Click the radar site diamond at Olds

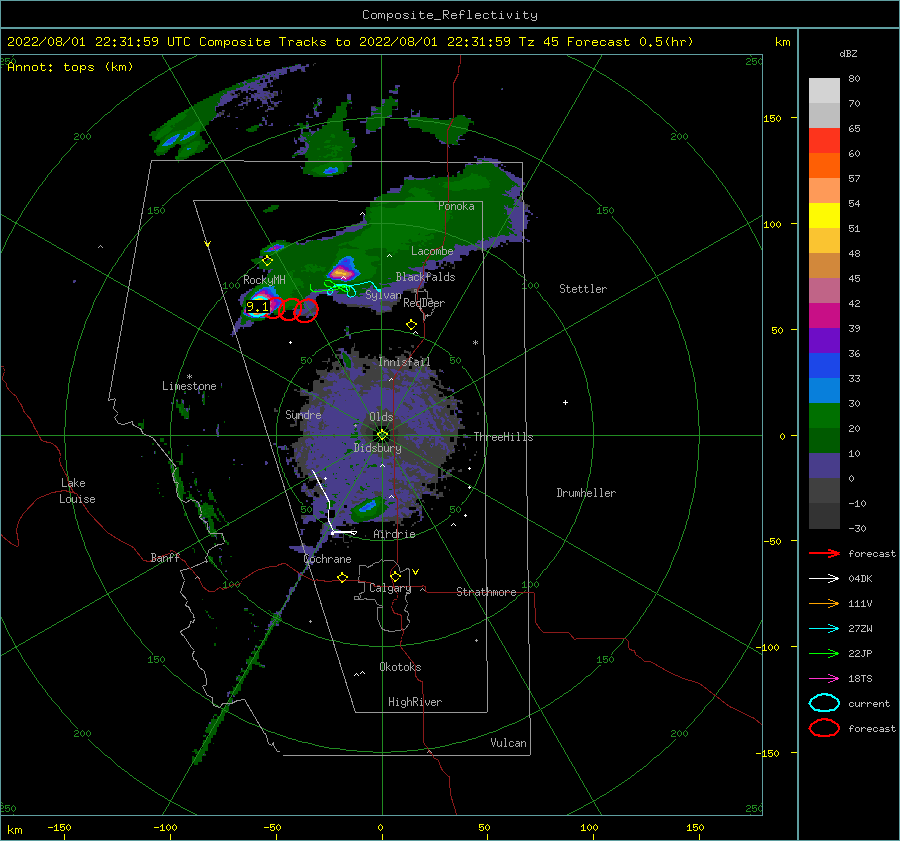point(382,435)
